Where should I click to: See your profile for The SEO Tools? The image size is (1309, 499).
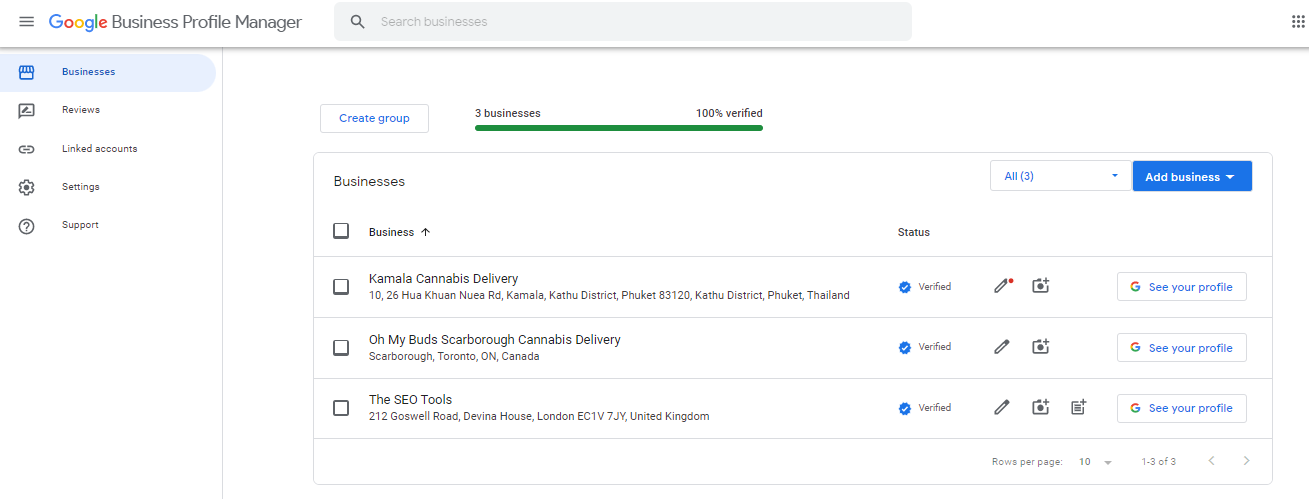click(x=1181, y=408)
